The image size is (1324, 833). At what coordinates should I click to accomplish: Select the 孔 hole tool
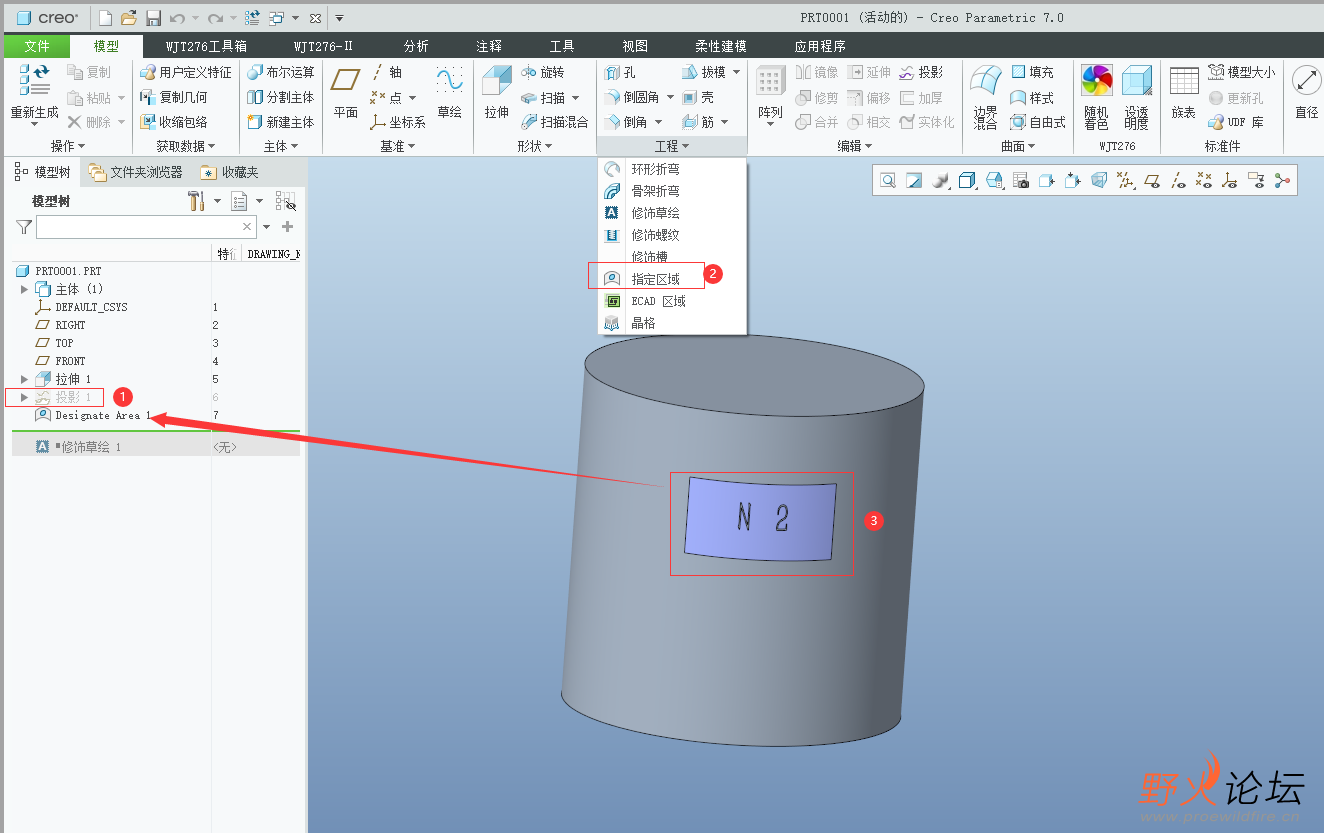[620, 72]
